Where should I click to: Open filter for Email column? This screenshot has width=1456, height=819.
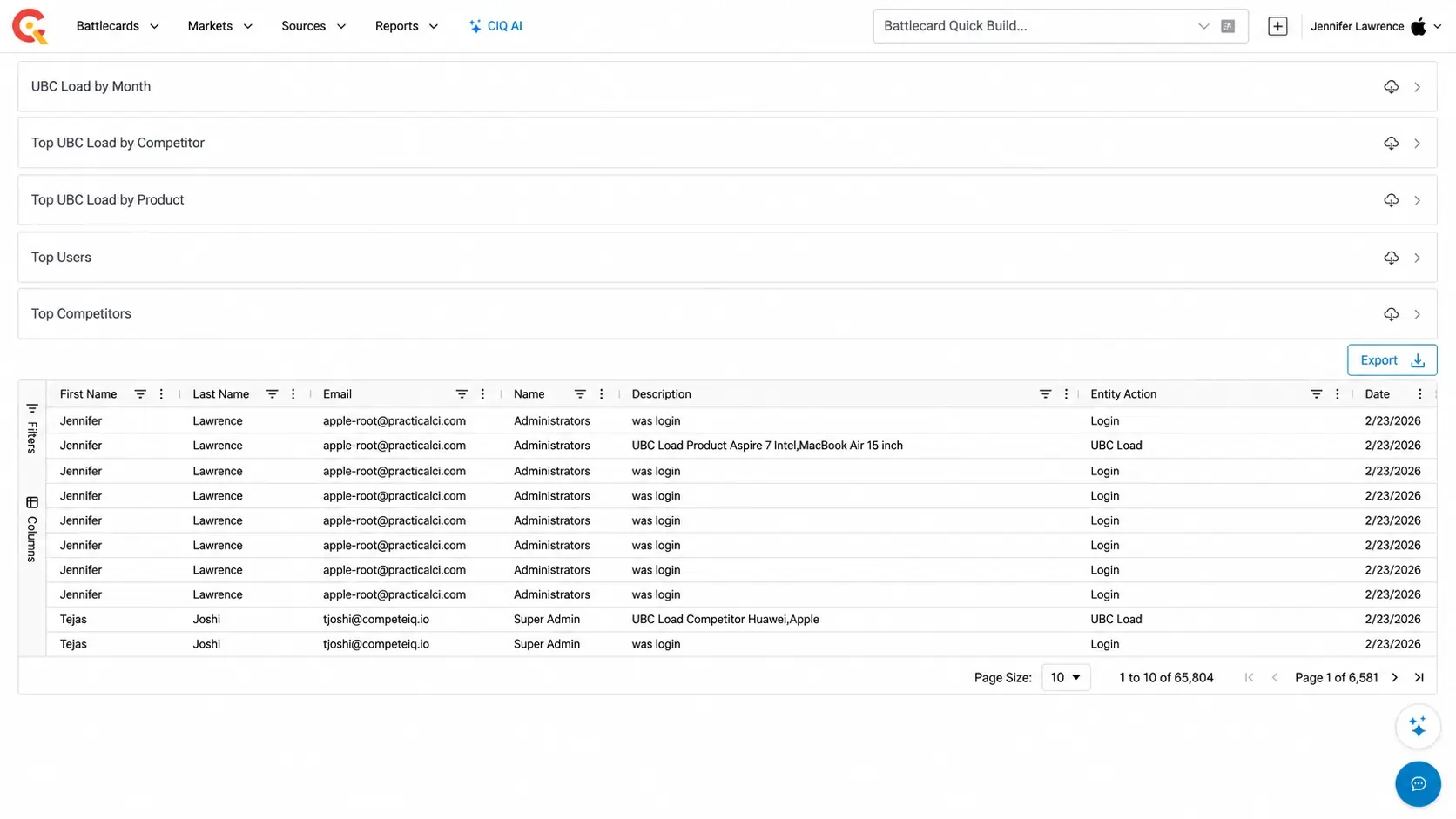462,394
